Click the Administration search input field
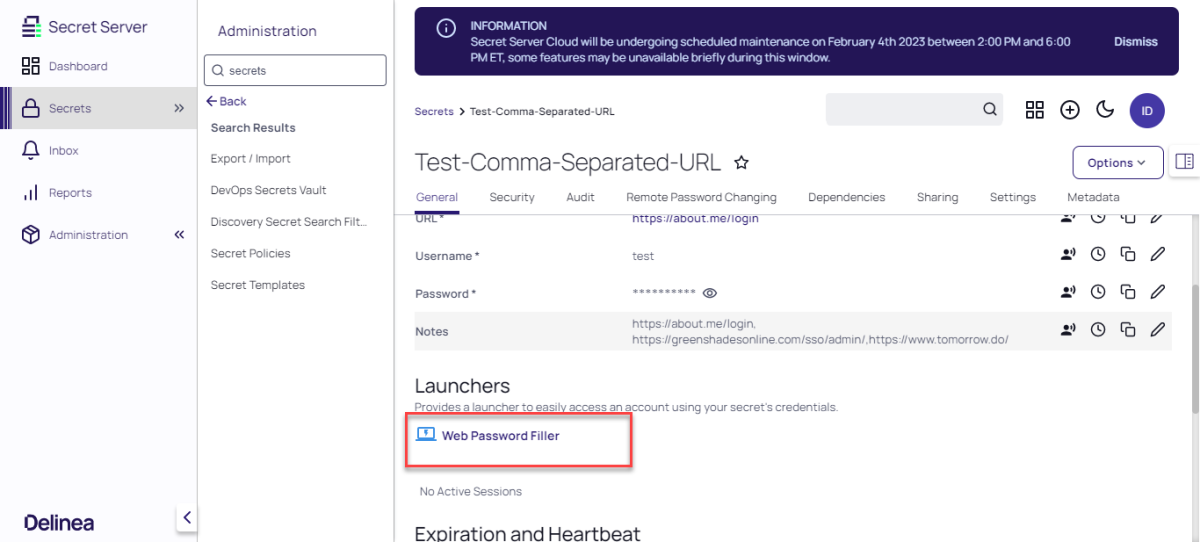This screenshot has height=542, width=1200. pyautogui.click(x=295, y=70)
